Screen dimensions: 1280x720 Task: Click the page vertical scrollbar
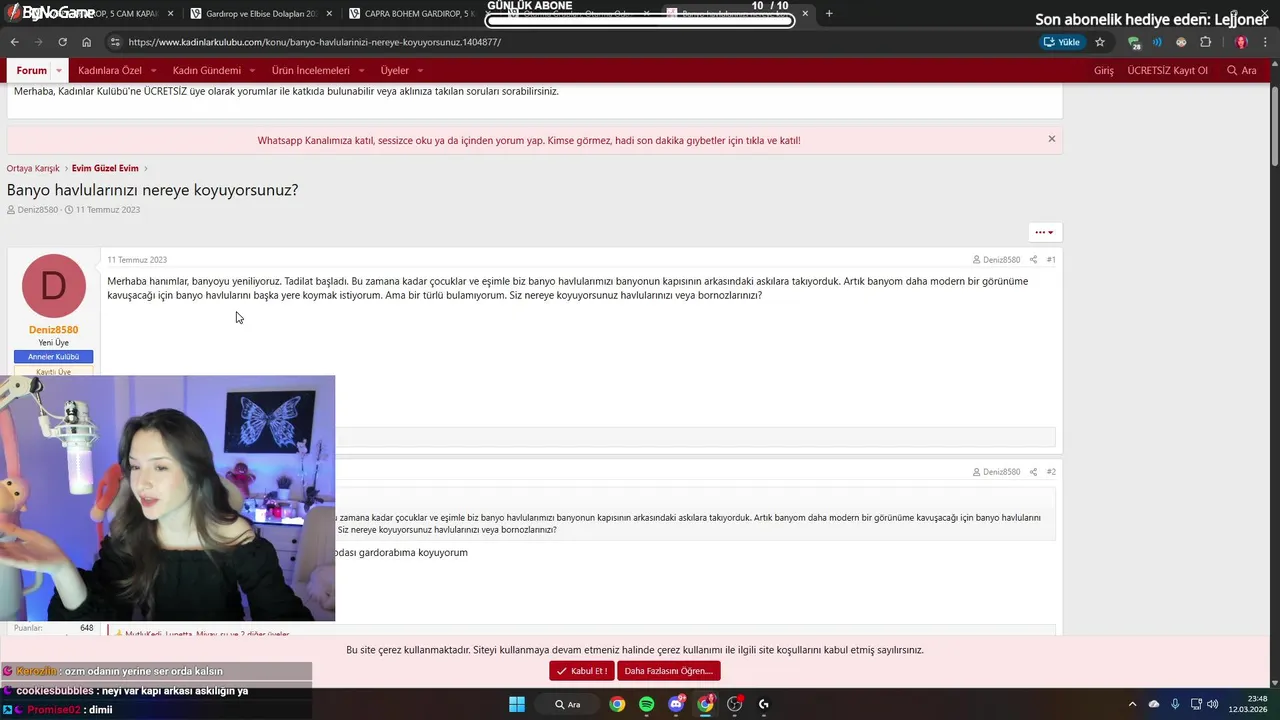pyautogui.click(x=1274, y=125)
